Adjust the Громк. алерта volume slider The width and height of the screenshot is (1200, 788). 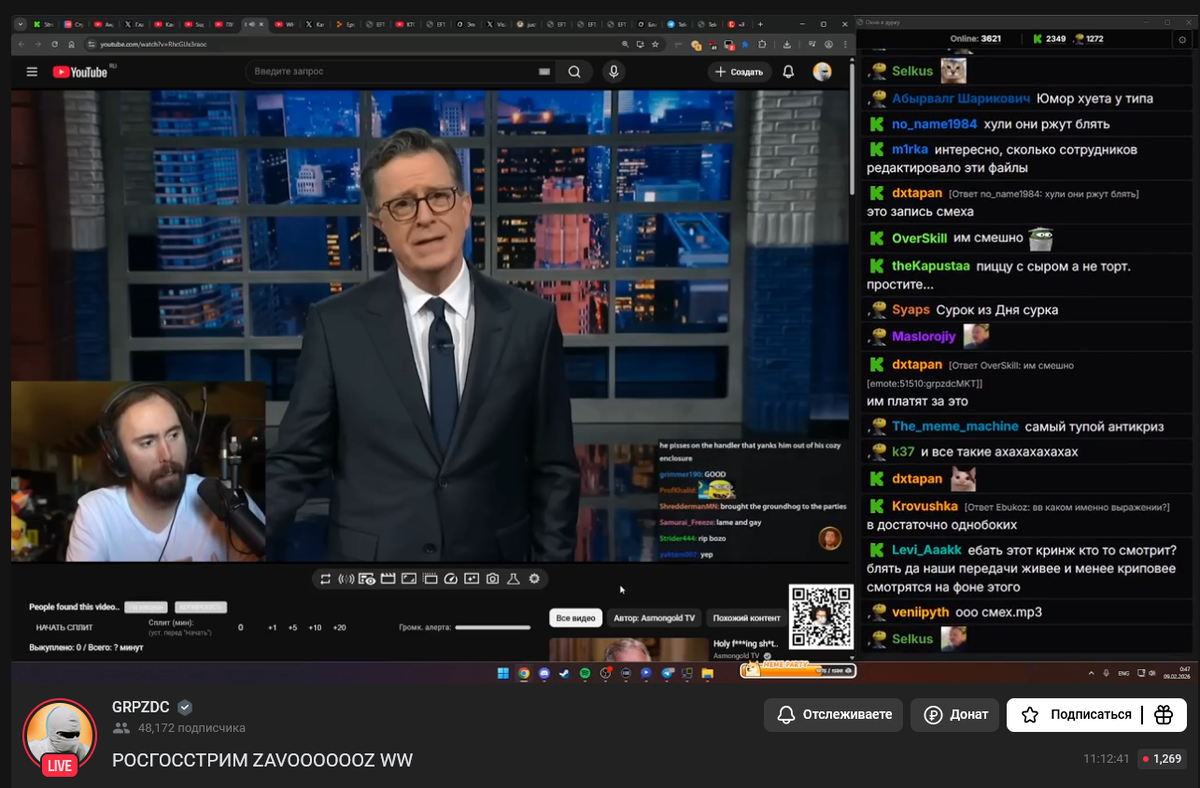pyautogui.click(x=491, y=628)
